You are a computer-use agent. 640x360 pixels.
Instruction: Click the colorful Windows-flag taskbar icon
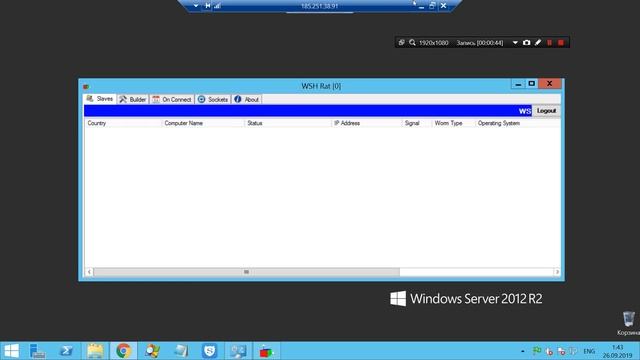point(152,351)
